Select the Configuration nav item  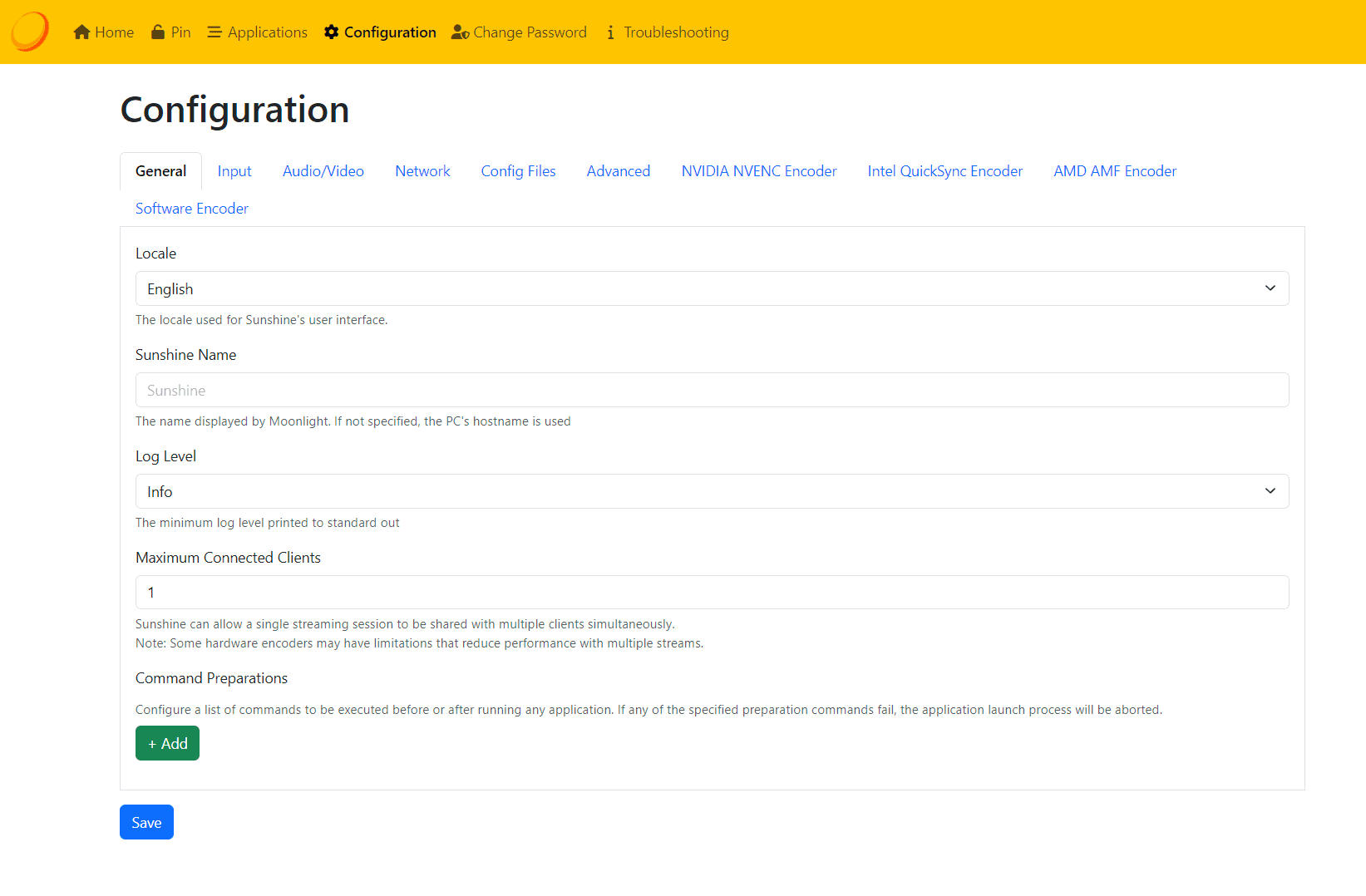click(380, 32)
